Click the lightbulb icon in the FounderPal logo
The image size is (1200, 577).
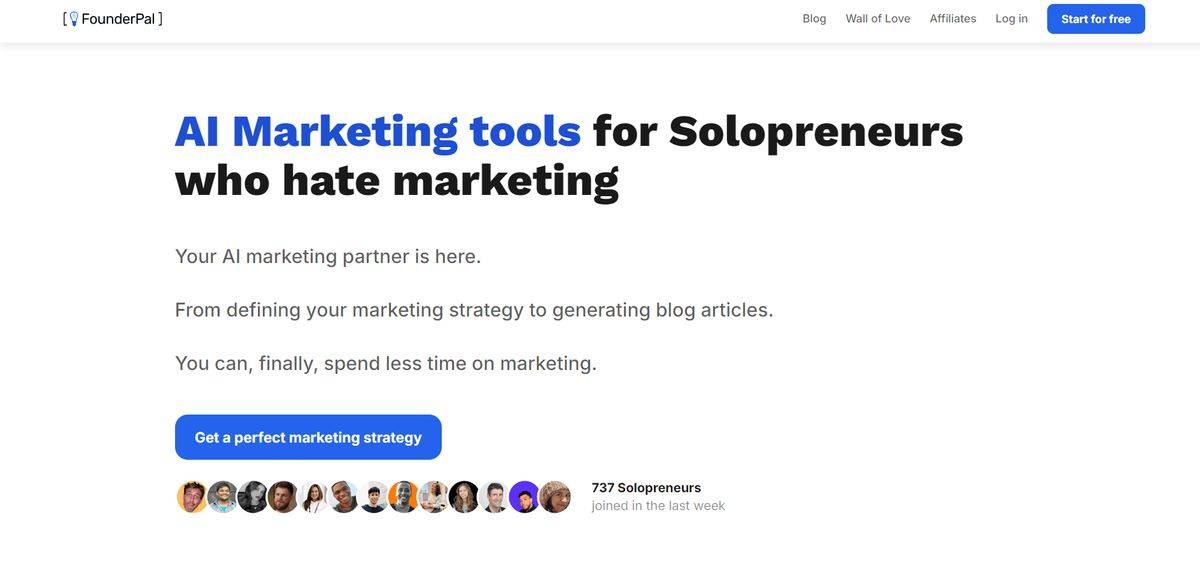coord(74,16)
